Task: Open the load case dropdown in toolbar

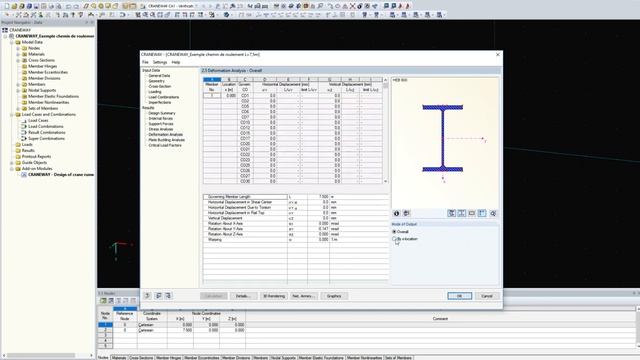Action: point(196,6)
